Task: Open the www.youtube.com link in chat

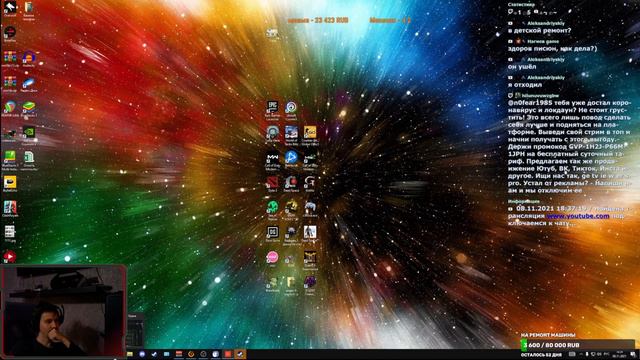Action: tap(578, 216)
